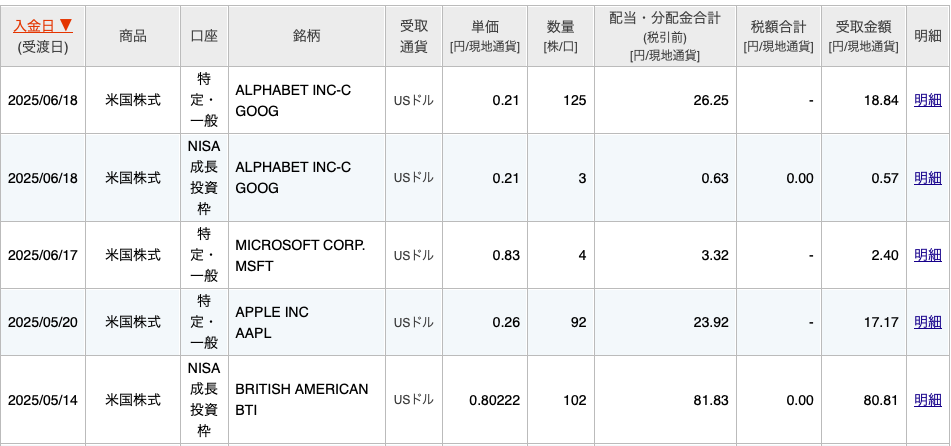The image size is (951, 446).
Task: Sort by 入金日 column header link
Action: coord(42,25)
